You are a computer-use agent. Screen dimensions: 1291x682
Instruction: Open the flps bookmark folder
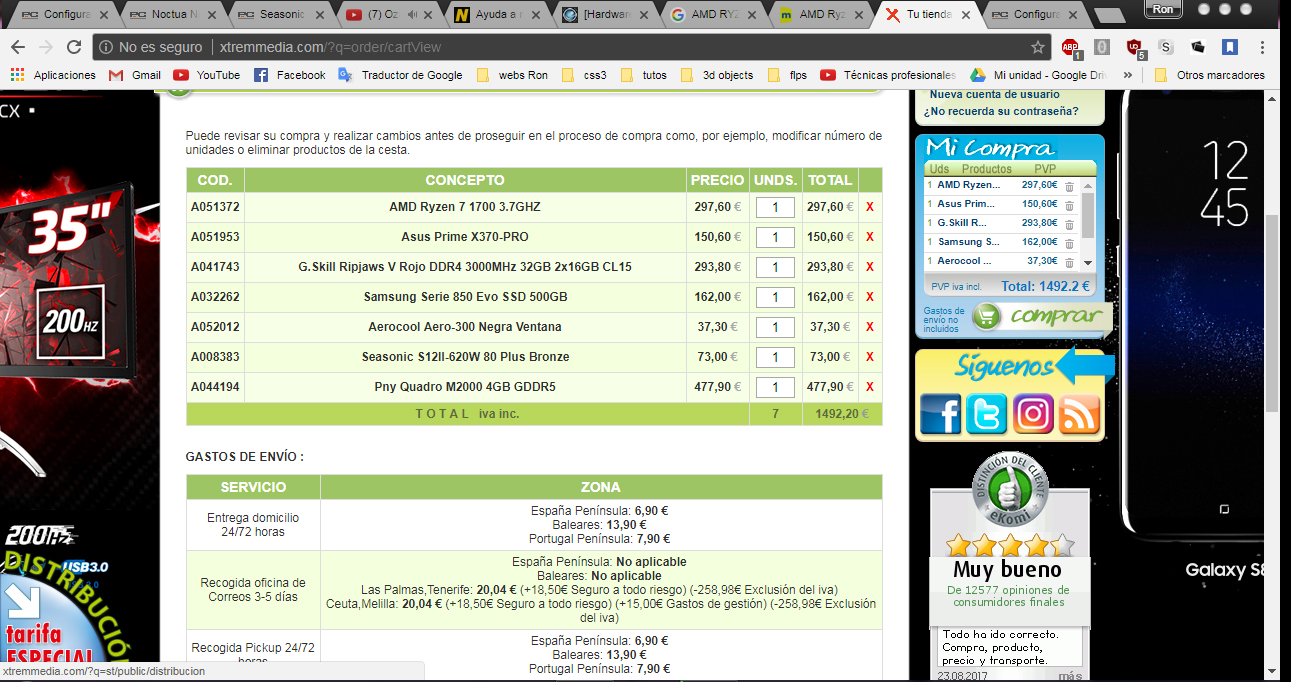pos(787,75)
